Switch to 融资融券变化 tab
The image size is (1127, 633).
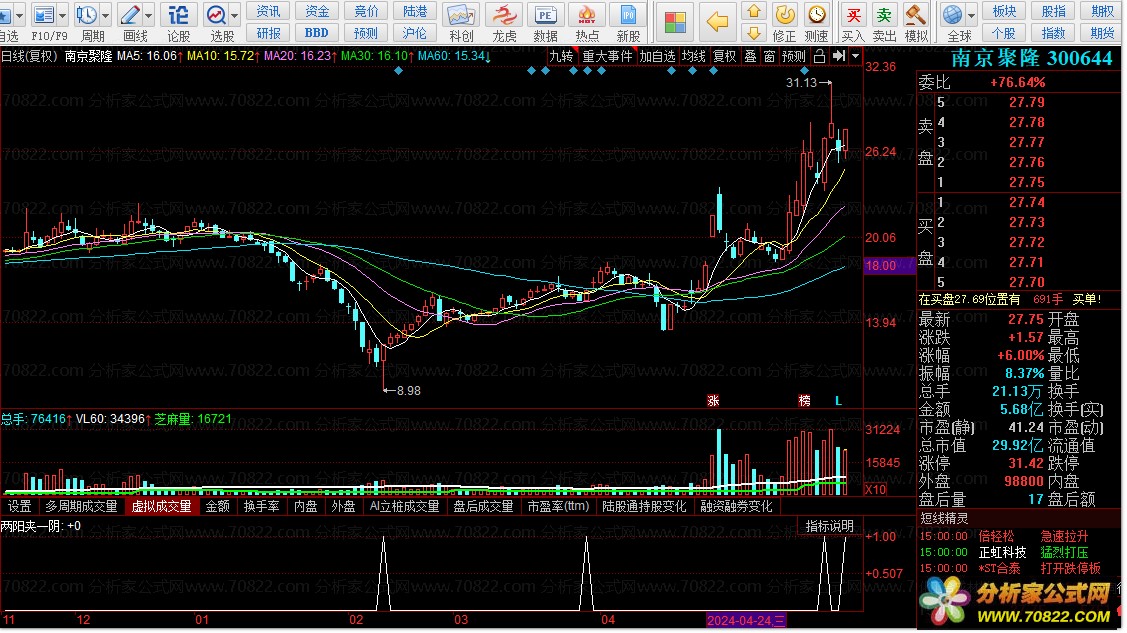click(736, 507)
